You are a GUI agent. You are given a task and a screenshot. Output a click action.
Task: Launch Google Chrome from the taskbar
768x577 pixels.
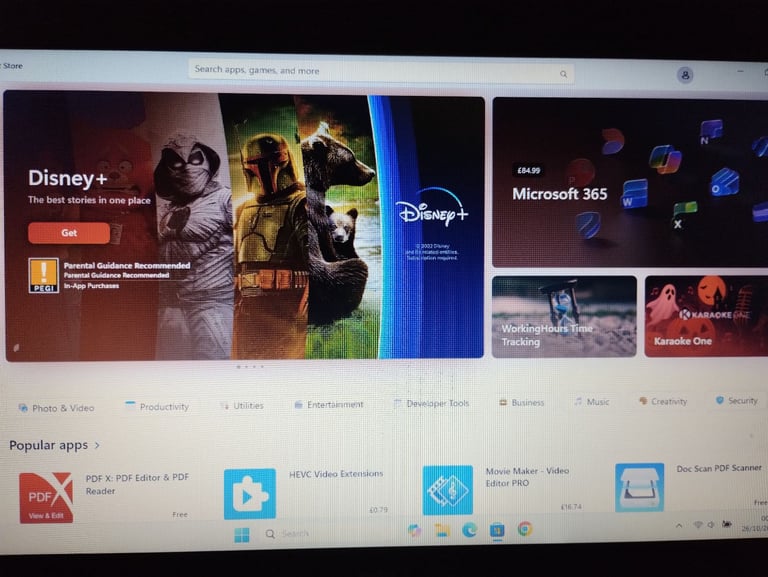pyautogui.click(x=525, y=529)
